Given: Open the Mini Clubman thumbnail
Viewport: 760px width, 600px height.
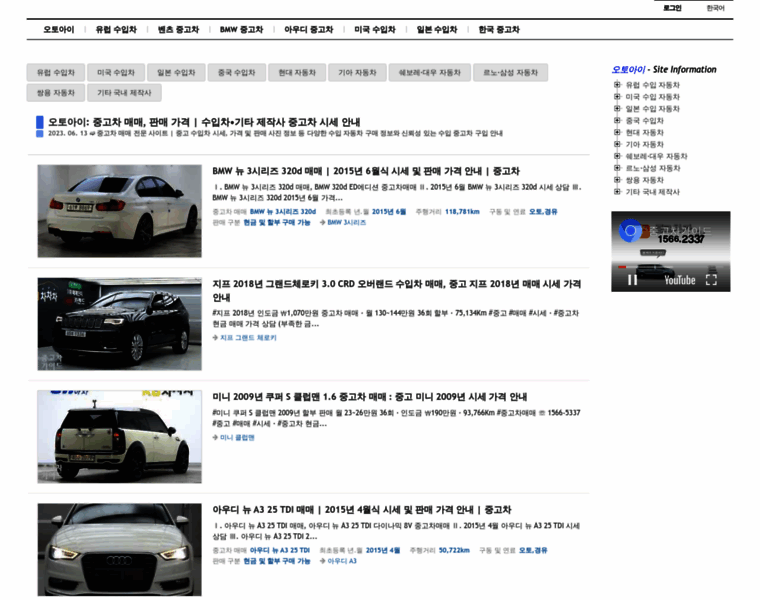Looking at the screenshot, I should pos(120,437).
